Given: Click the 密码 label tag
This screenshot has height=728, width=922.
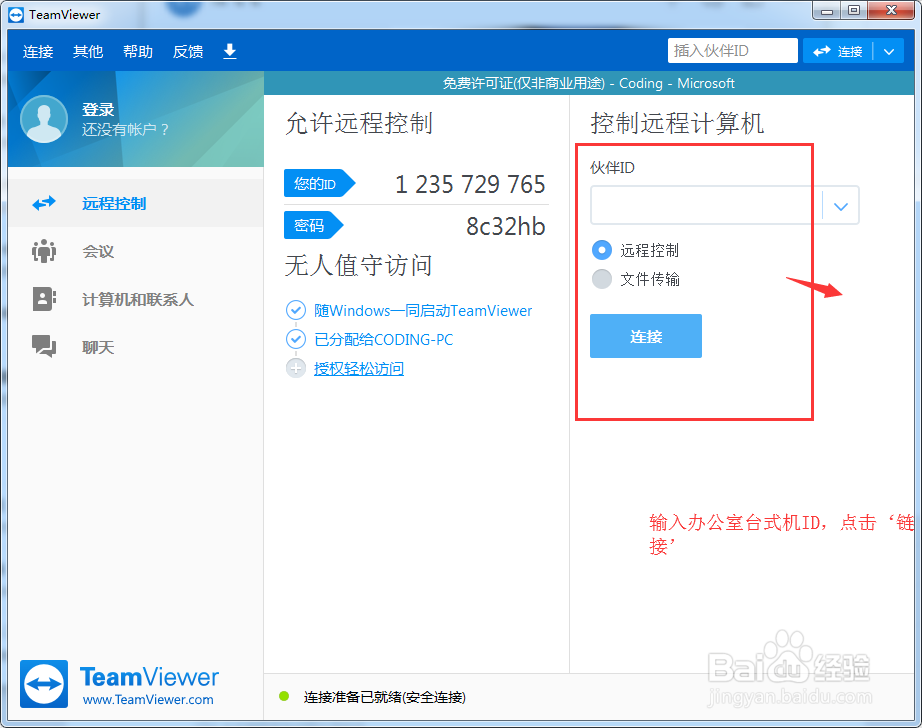Looking at the screenshot, I should [314, 225].
